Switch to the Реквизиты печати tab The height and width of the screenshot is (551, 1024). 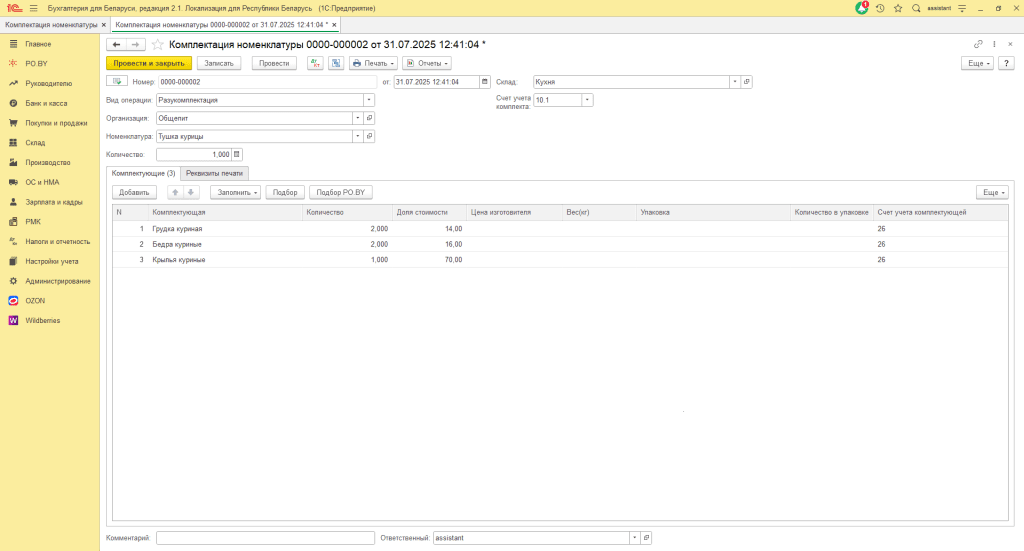click(214, 174)
